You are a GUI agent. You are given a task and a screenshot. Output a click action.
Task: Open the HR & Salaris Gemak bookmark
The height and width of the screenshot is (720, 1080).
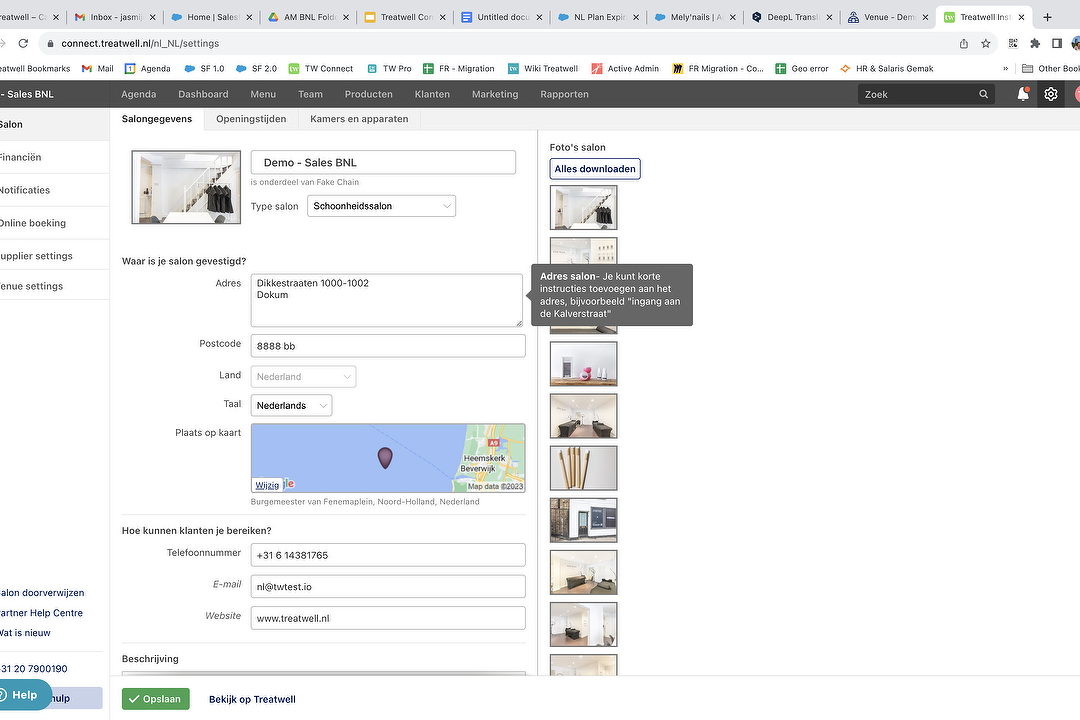point(886,68)
